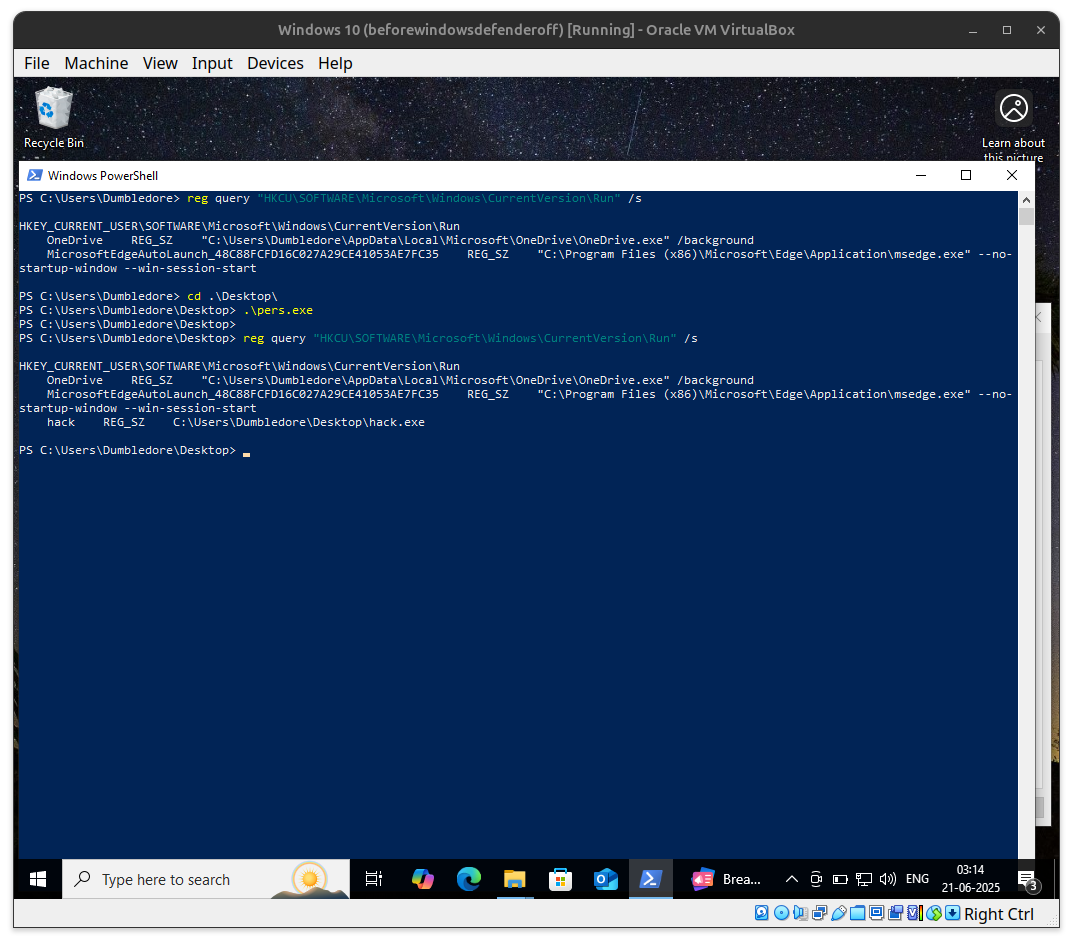The width and height of the screenshot is (1073, 944).
Task: Click the .\pers.exe command text
Action: pyautogui.click(x=278, y=310)
